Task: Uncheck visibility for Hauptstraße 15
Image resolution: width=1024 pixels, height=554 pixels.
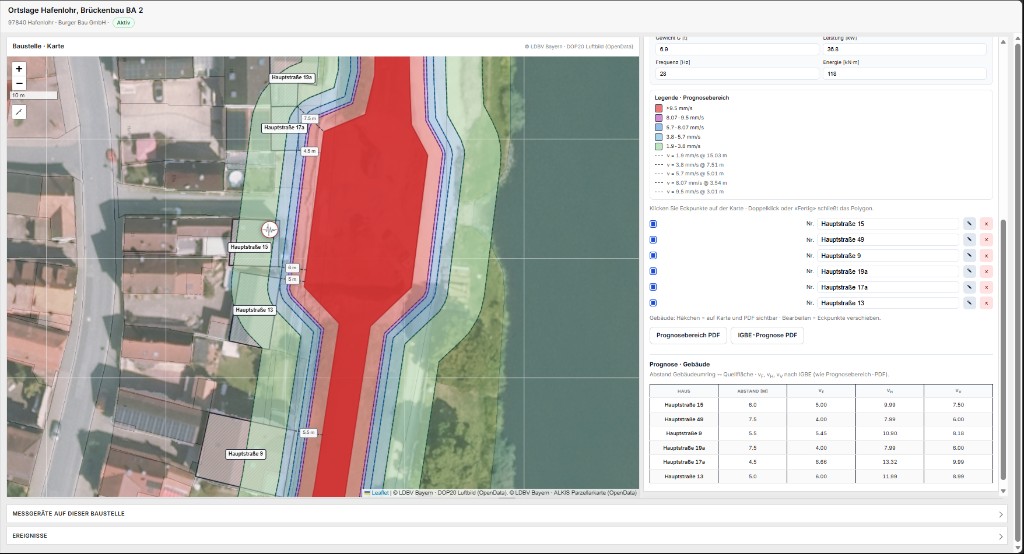Action: (653, 224)
